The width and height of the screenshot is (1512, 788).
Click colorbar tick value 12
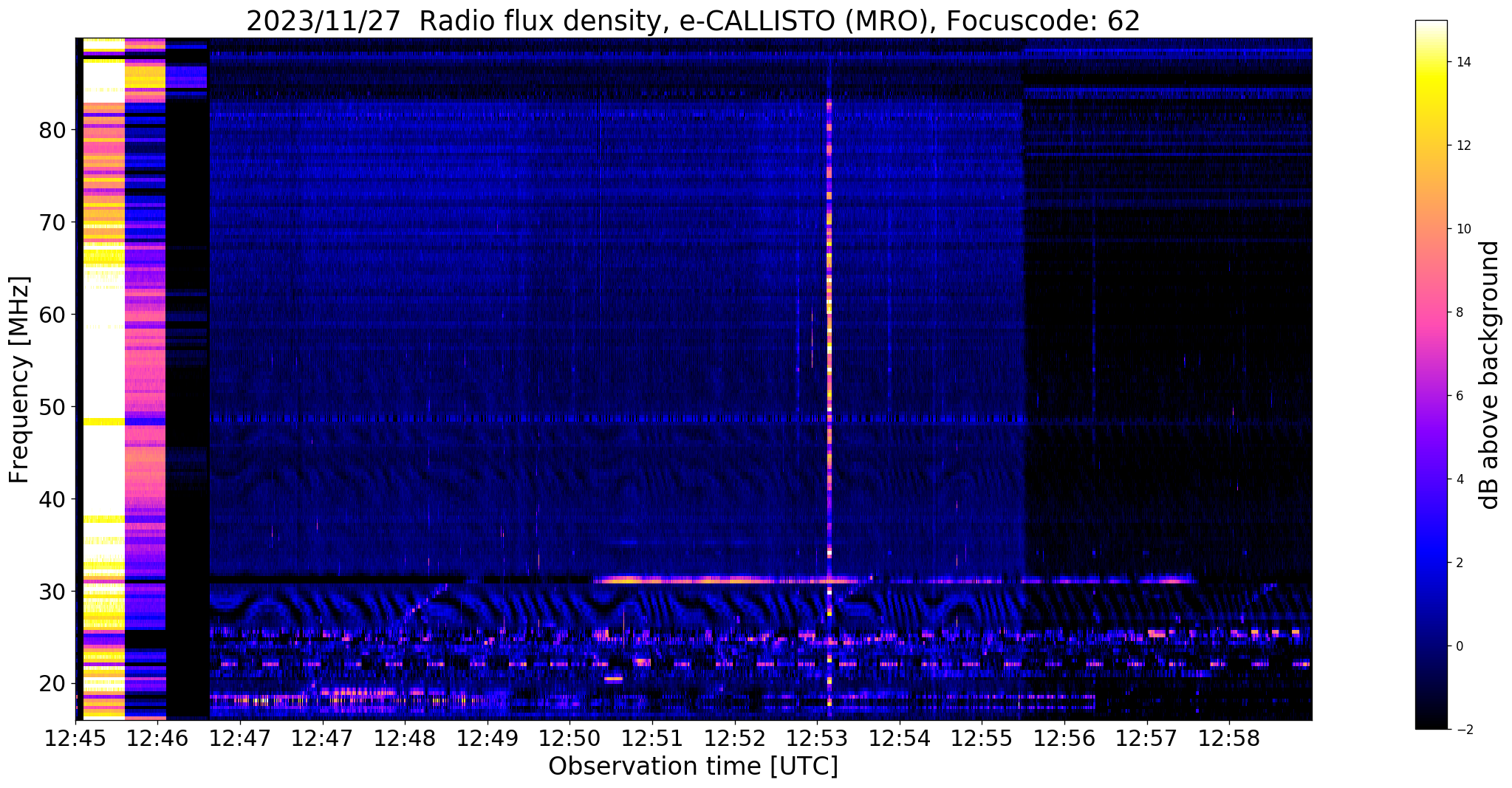click(x=1464, y=145)
